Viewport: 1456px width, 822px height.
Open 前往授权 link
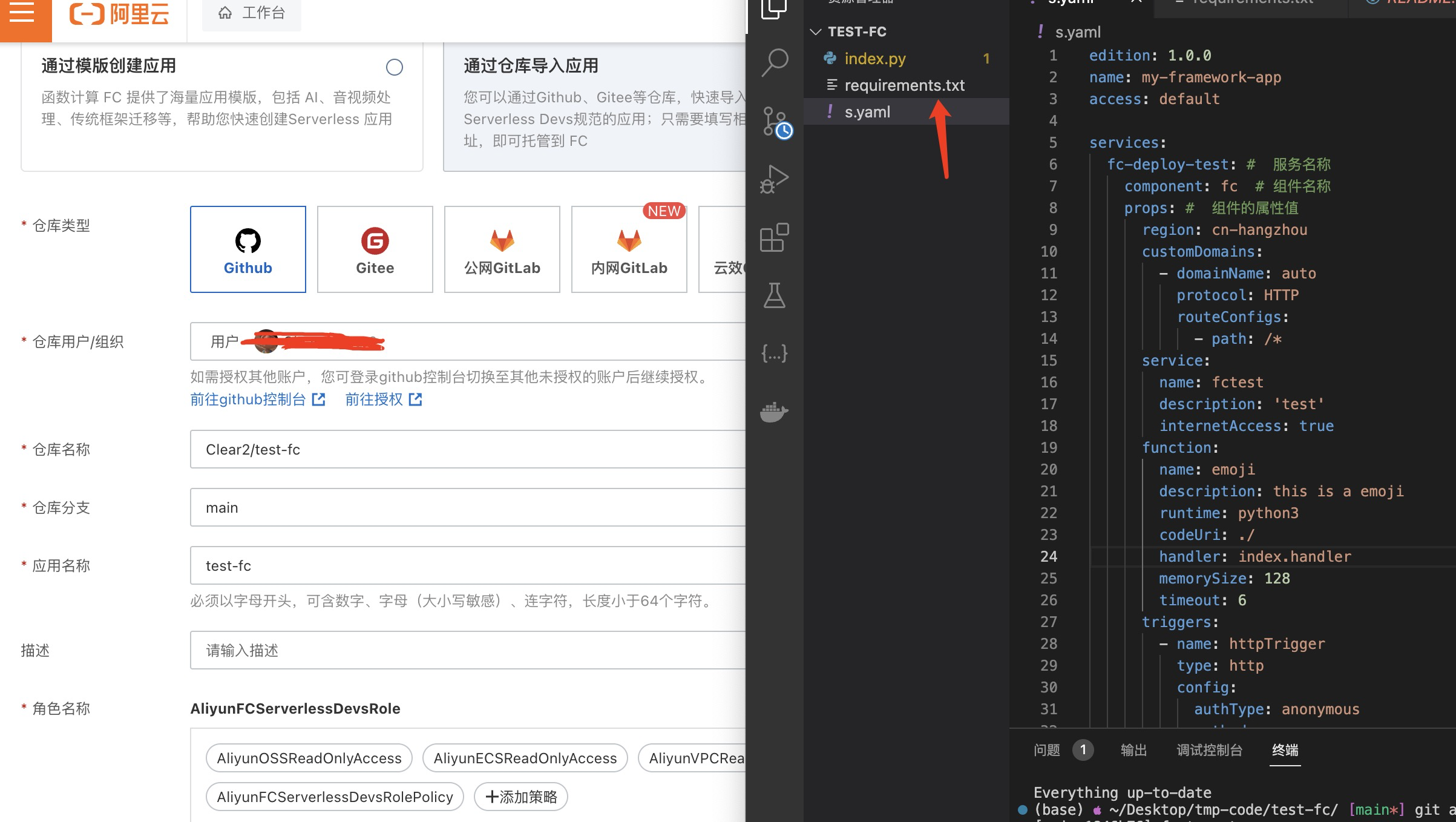point(384,399)
